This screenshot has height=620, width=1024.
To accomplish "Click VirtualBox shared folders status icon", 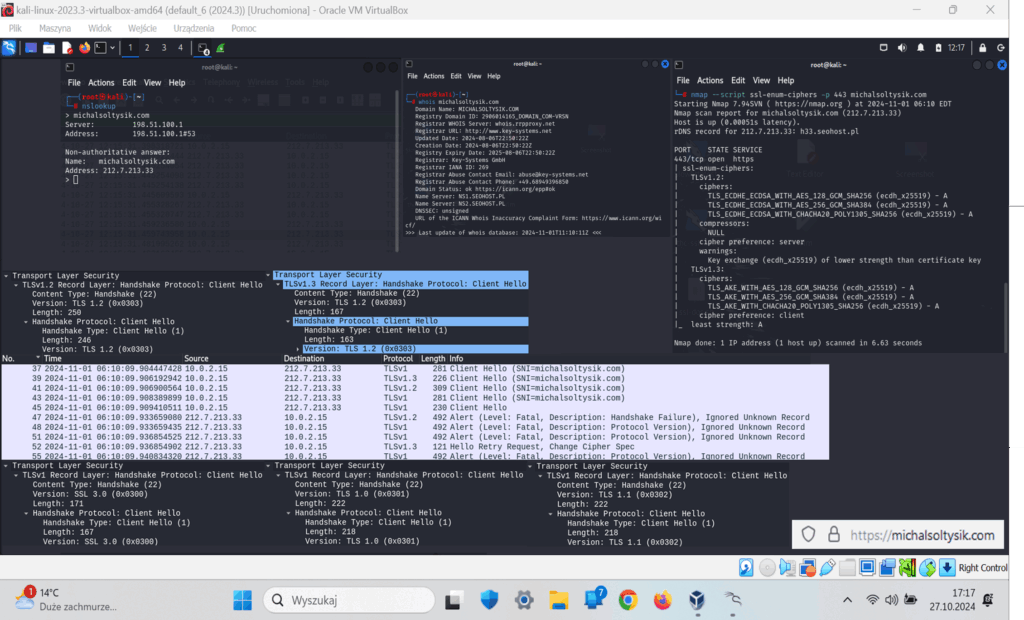I will (847, 568).
